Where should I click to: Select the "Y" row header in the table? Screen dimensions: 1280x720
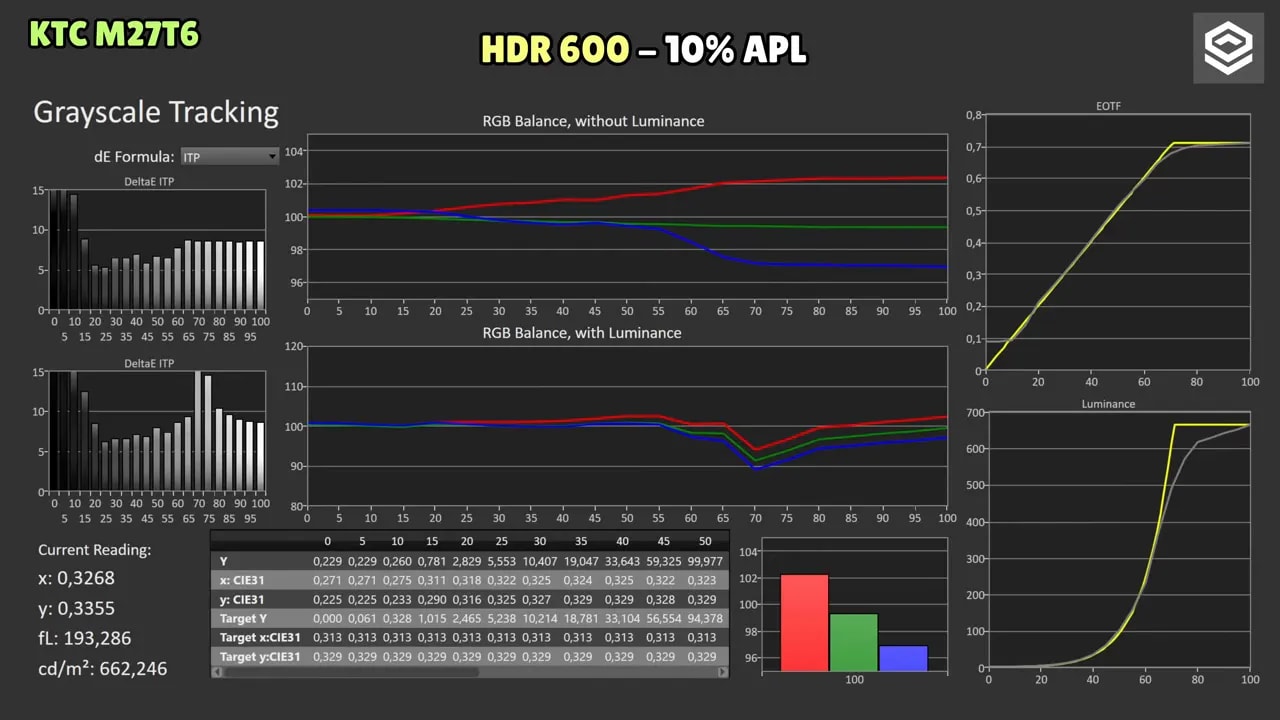pyautogui.click(x=224, y=561)
